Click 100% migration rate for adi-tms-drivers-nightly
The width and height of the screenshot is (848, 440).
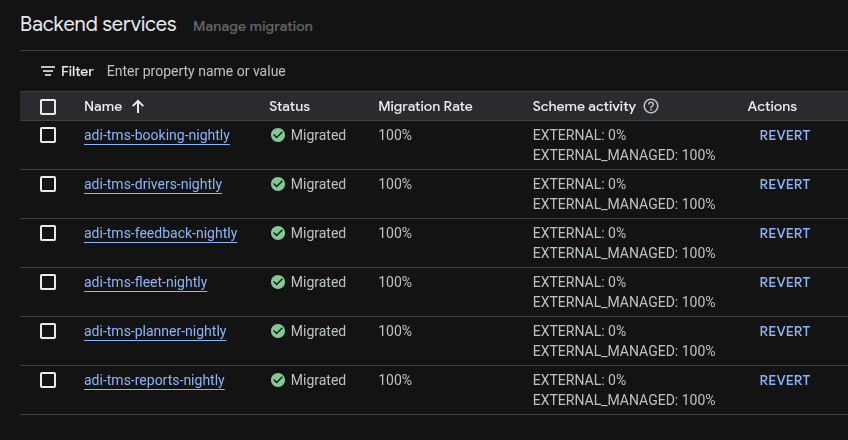click(395, 184)
